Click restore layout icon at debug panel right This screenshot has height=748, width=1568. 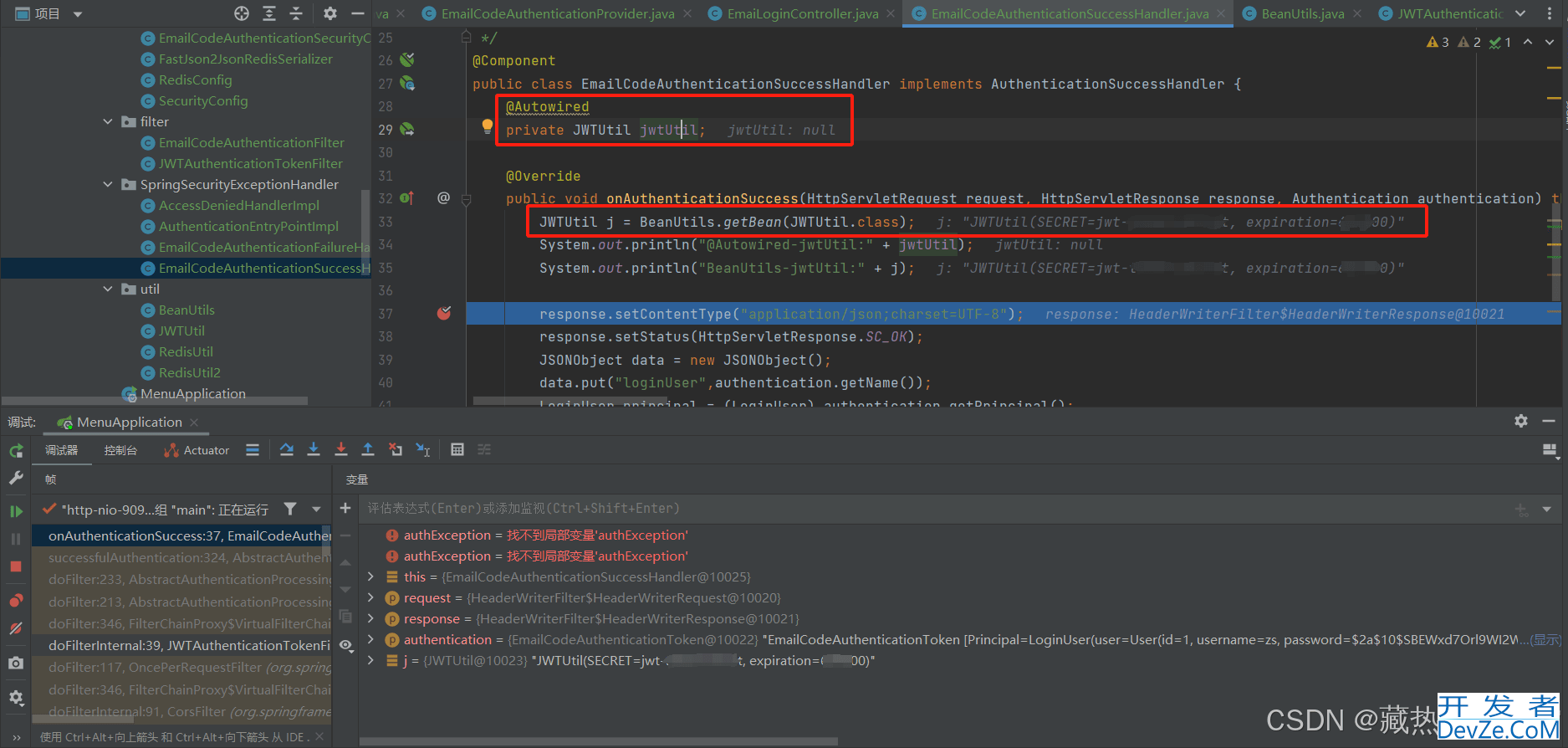point(1550,451)
